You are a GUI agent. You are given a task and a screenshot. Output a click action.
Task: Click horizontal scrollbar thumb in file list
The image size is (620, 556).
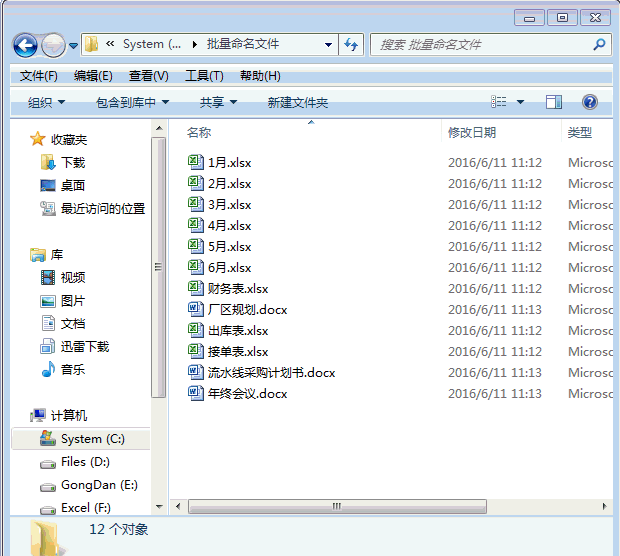[337, 506]
